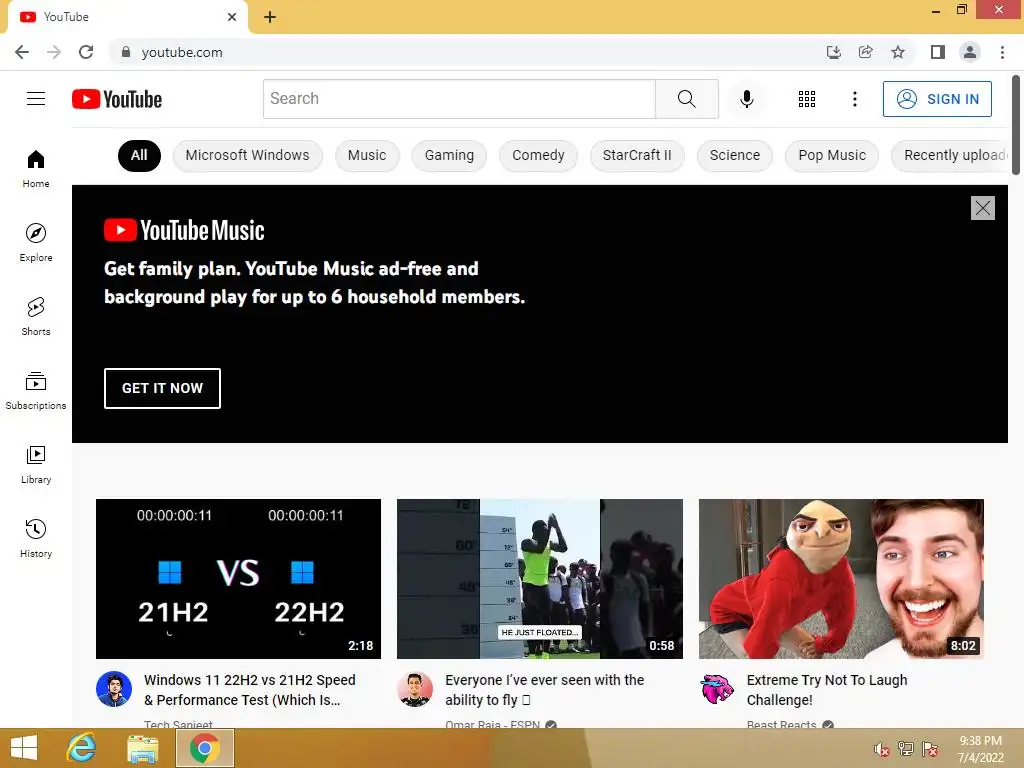Image resolution: width=1024 pixels, height=768 pixels.
Task: Select the Comedy chip
Action: 538,155
